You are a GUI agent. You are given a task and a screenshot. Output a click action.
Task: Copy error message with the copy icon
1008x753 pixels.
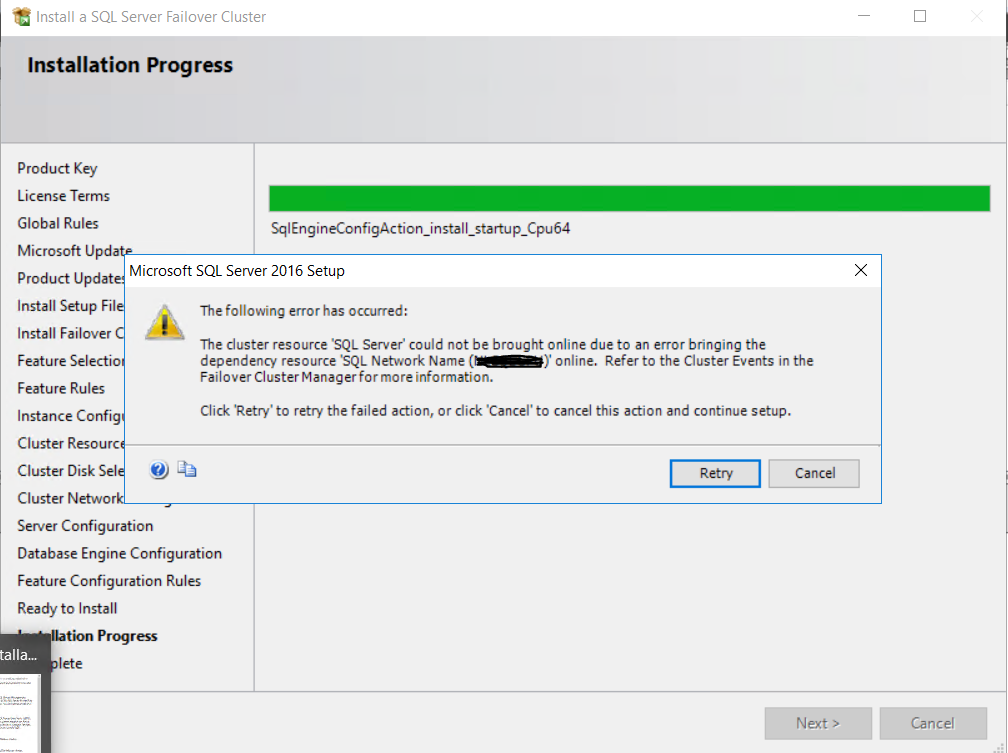[187, 469]
